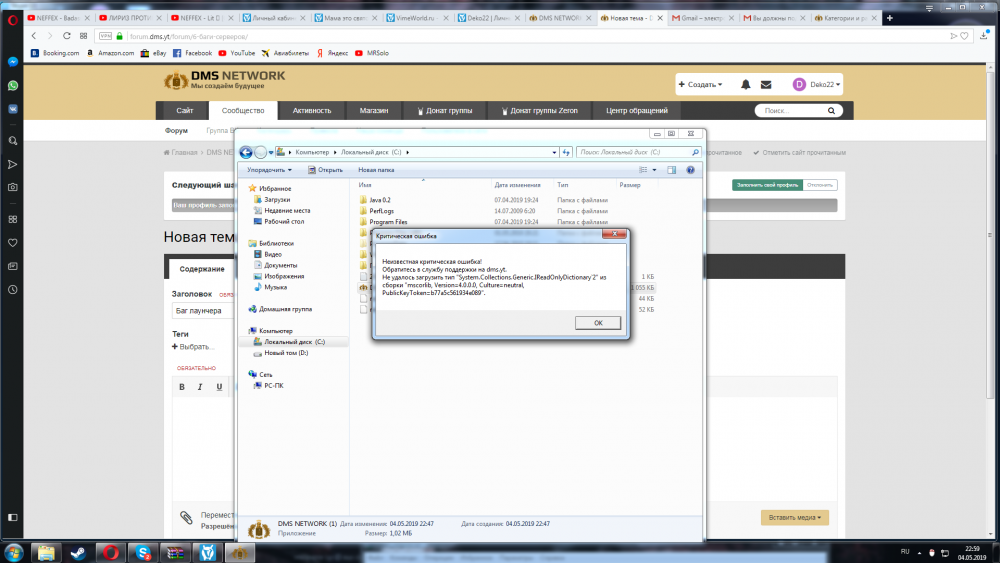Open WhatsApp in the Opera sidebar

(x=13, y=84)
